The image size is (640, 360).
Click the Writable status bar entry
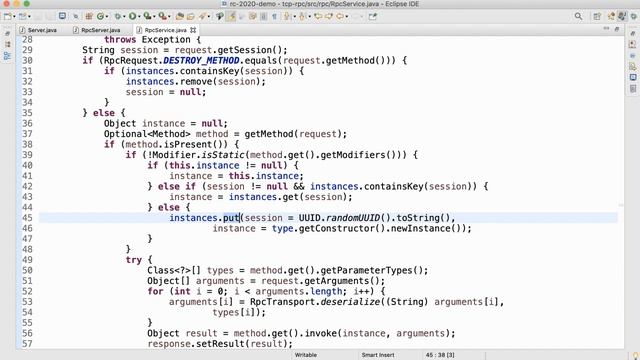pos(306,355)
